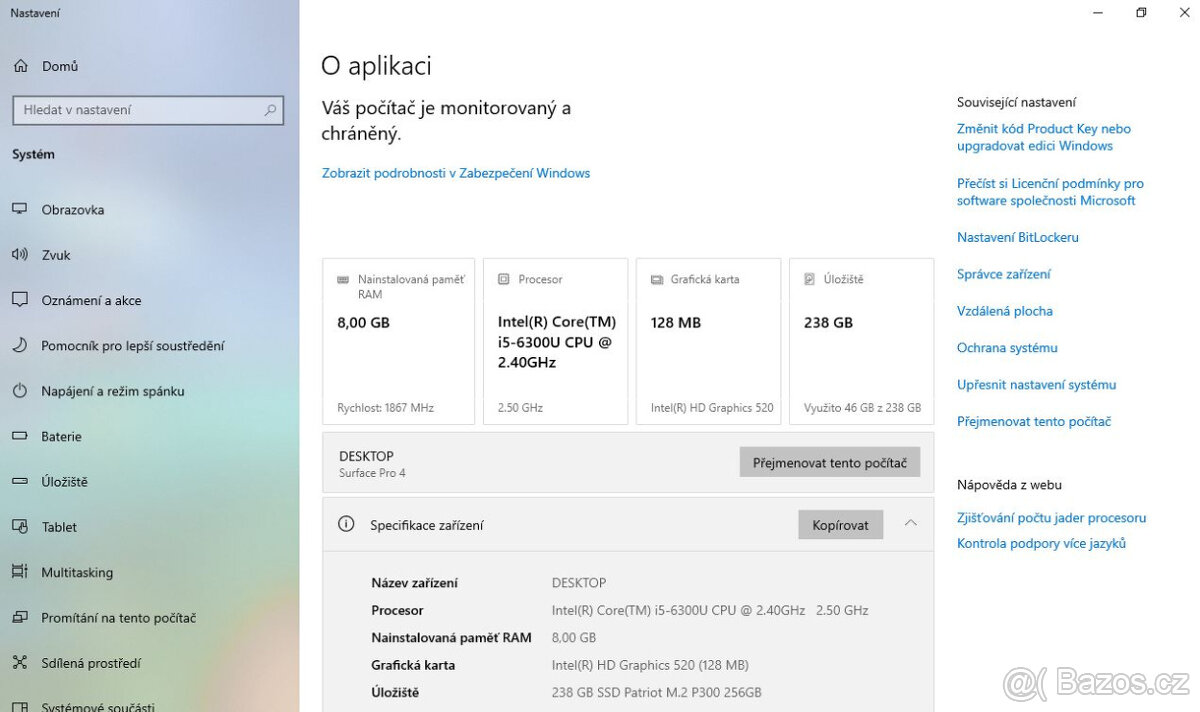Open Napájení a režim spánku power icon
Screen dimensions: 1200x712
coord(20,391)
